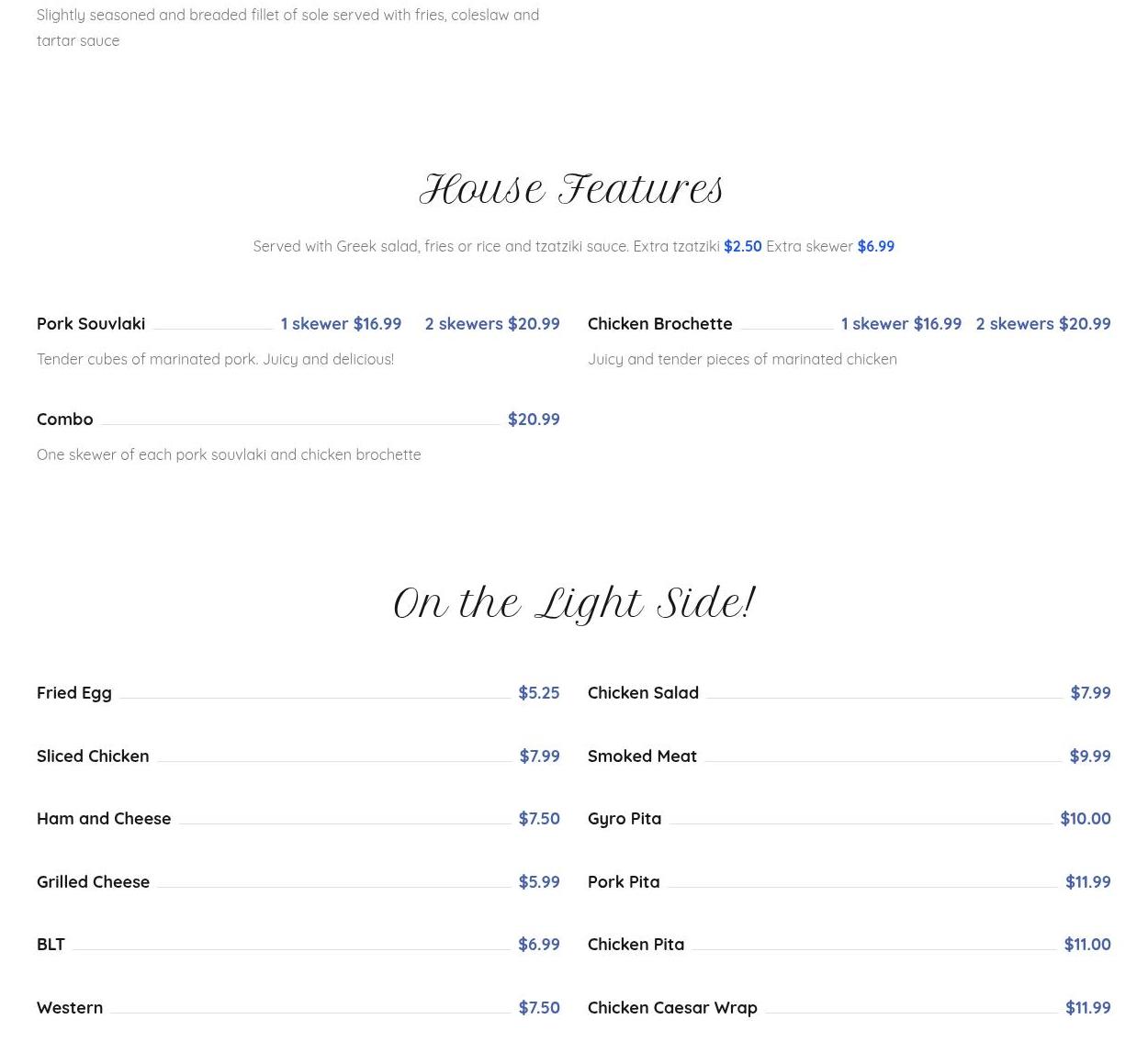Select the Fried Egg menu item

pyautogui.click(x=74, y=693)
